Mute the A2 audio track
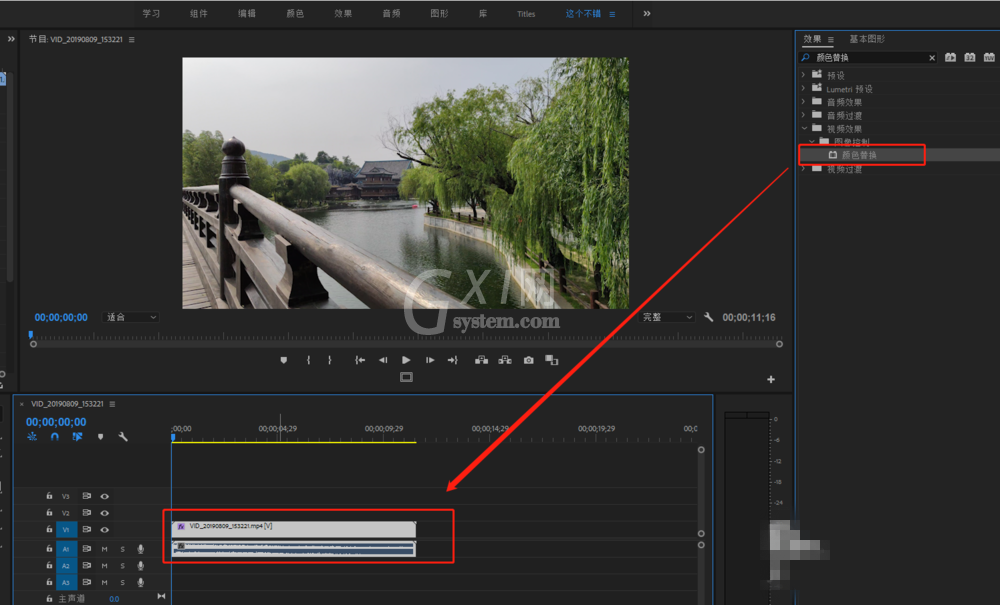This screenshot has width=1000, height=605. tap(105, 565)
